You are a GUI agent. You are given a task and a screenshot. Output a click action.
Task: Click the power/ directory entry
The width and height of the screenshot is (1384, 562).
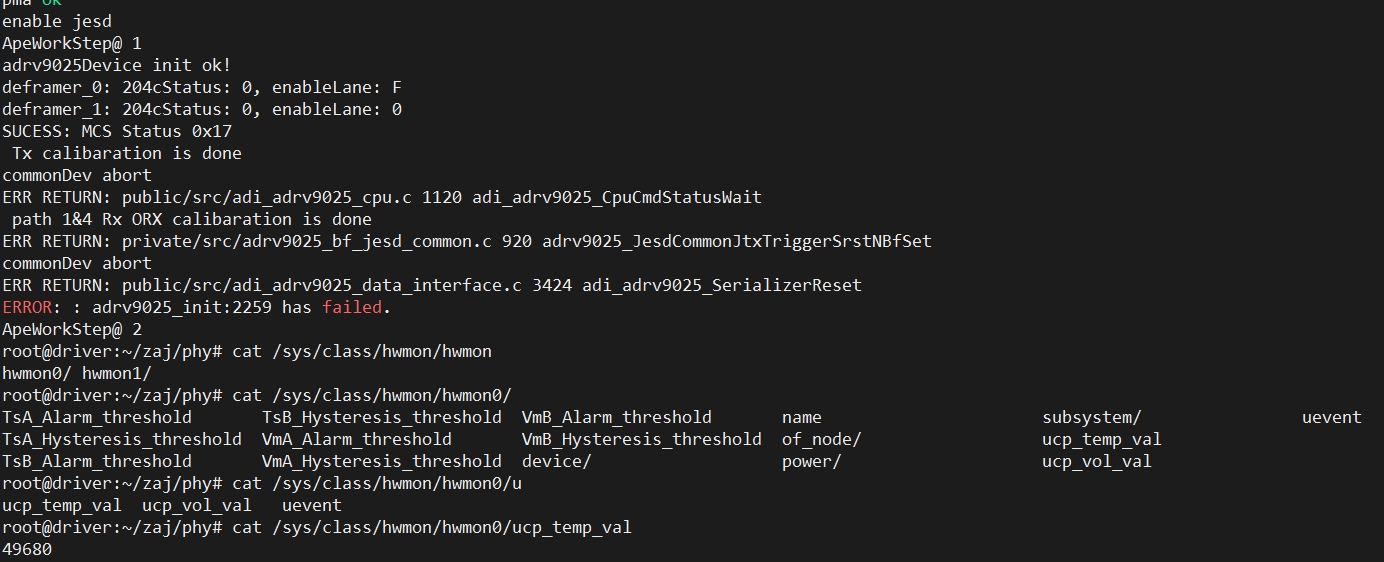(x=812, y=461)
